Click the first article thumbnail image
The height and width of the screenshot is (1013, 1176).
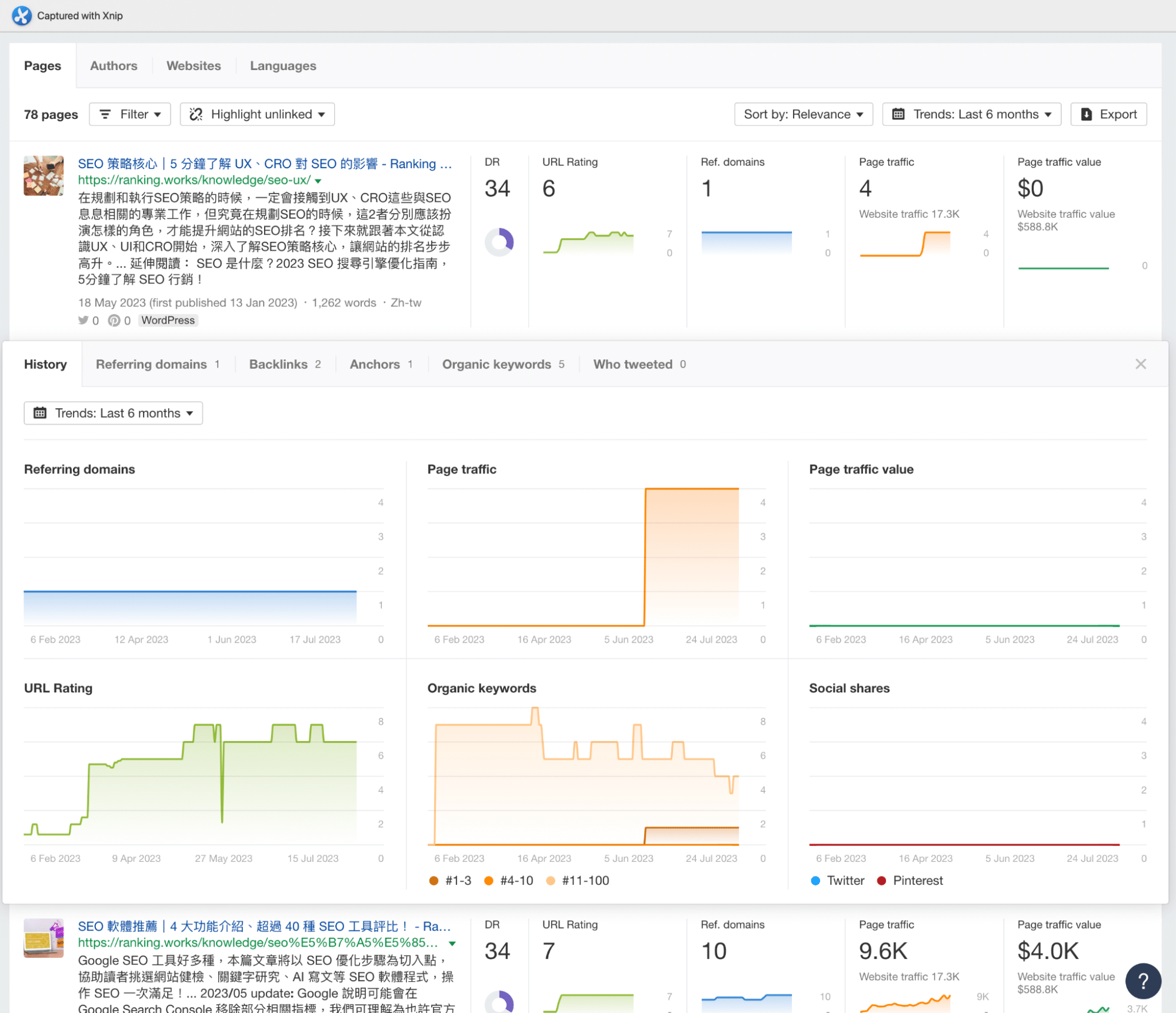44,175
